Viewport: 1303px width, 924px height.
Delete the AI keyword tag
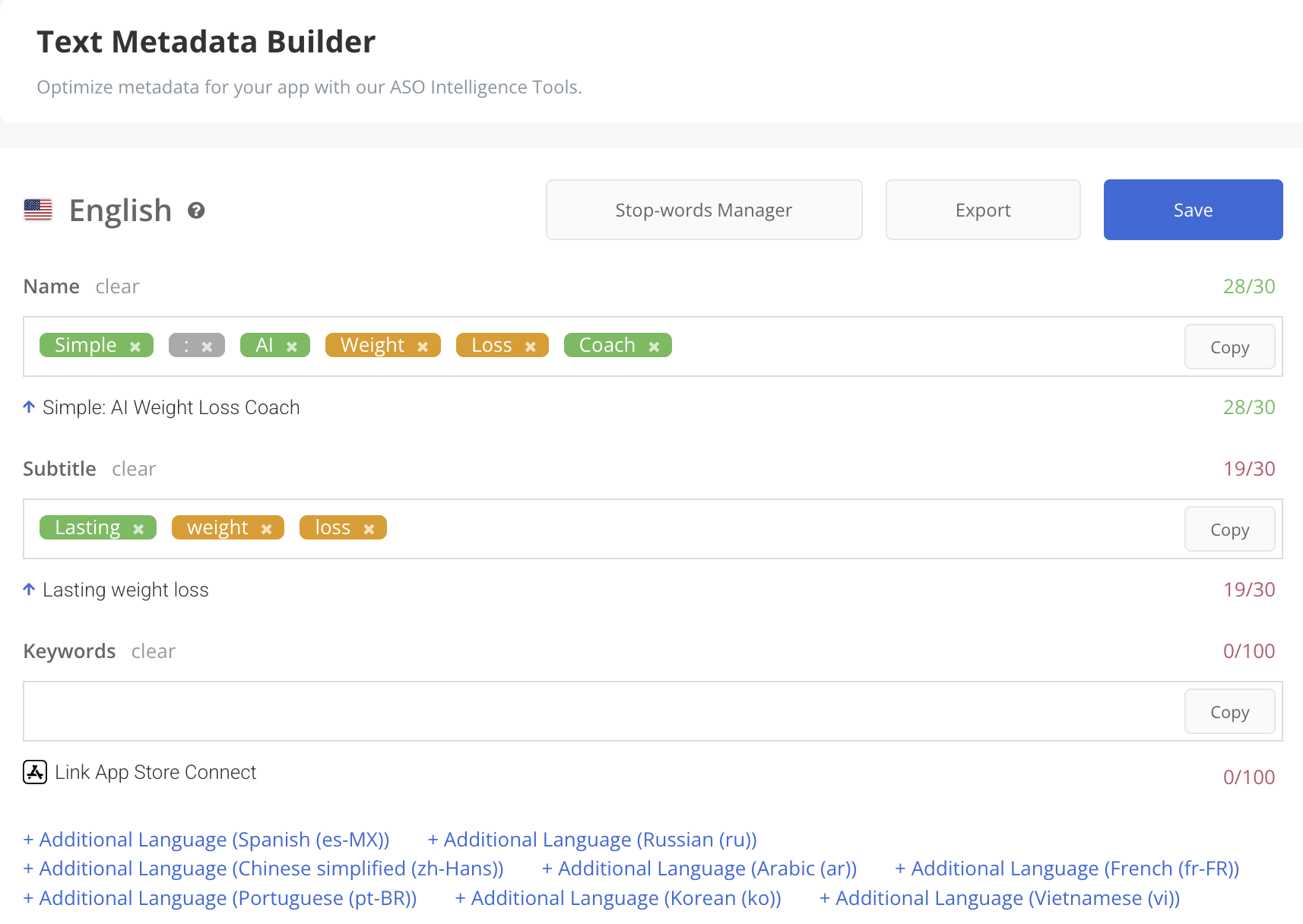[292, 346]
